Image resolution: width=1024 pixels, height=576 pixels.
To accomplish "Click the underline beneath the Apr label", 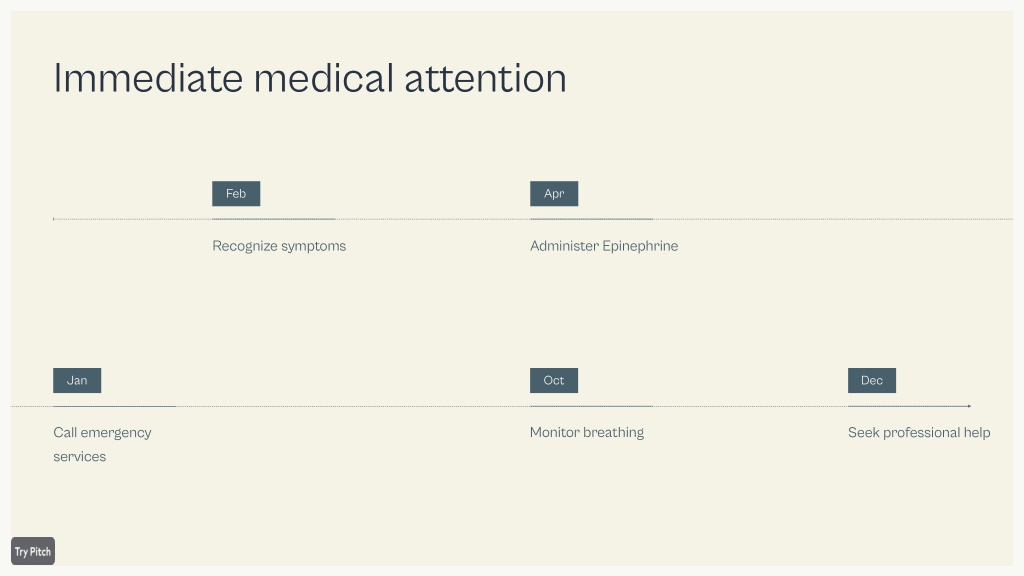I will point(592,219).
